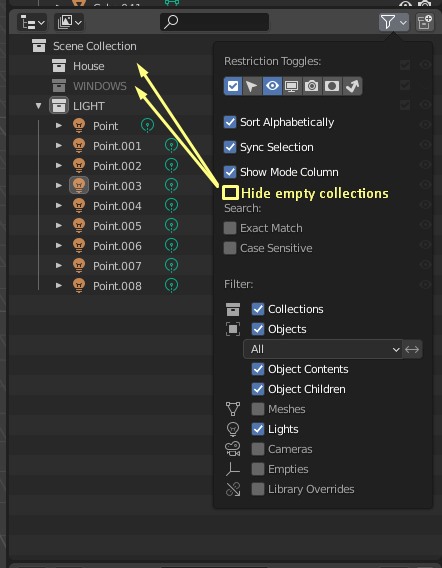This screenshot has width=442, height=568.
Task: Uncheck Show Mode Column
Action: coord(230,172)
